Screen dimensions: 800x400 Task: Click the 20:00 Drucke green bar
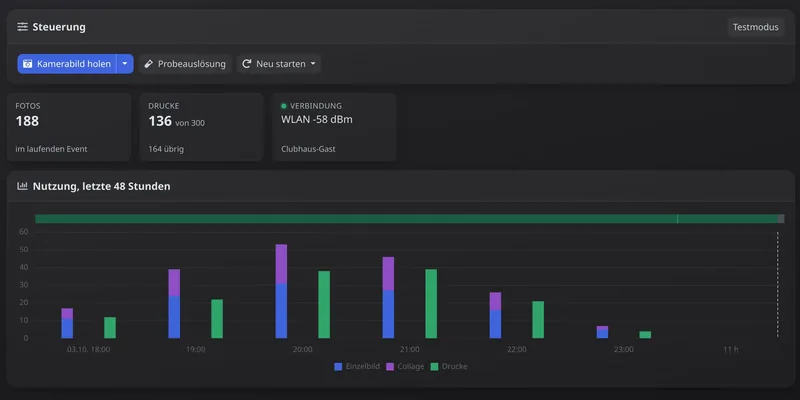324,305
